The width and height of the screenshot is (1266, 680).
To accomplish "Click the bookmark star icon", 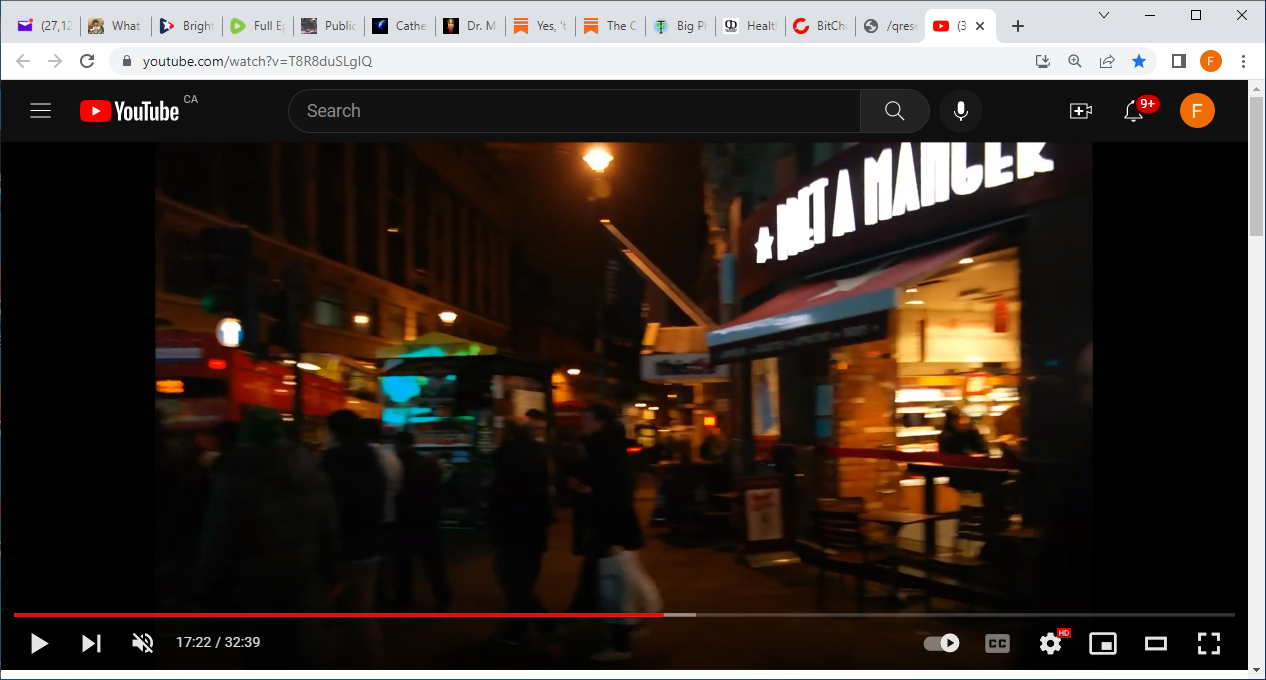I will pos(1139,61).
